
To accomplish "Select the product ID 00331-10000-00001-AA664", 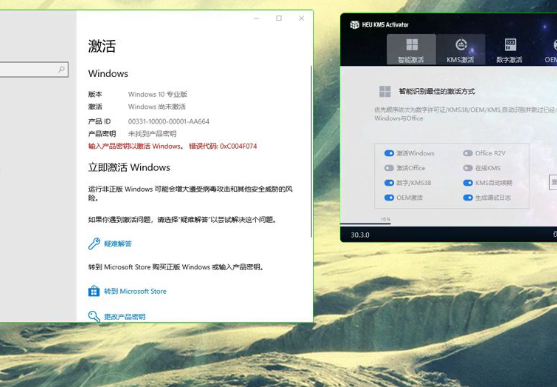I will click(x=169, y=122).
